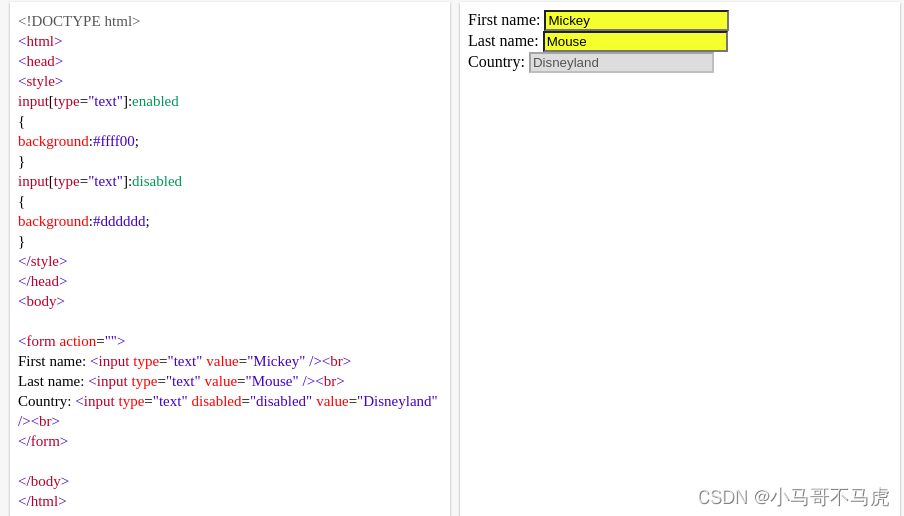
Task: Click the closing </form> tag line
Action: pyautogui.click(x=43, y=442)
